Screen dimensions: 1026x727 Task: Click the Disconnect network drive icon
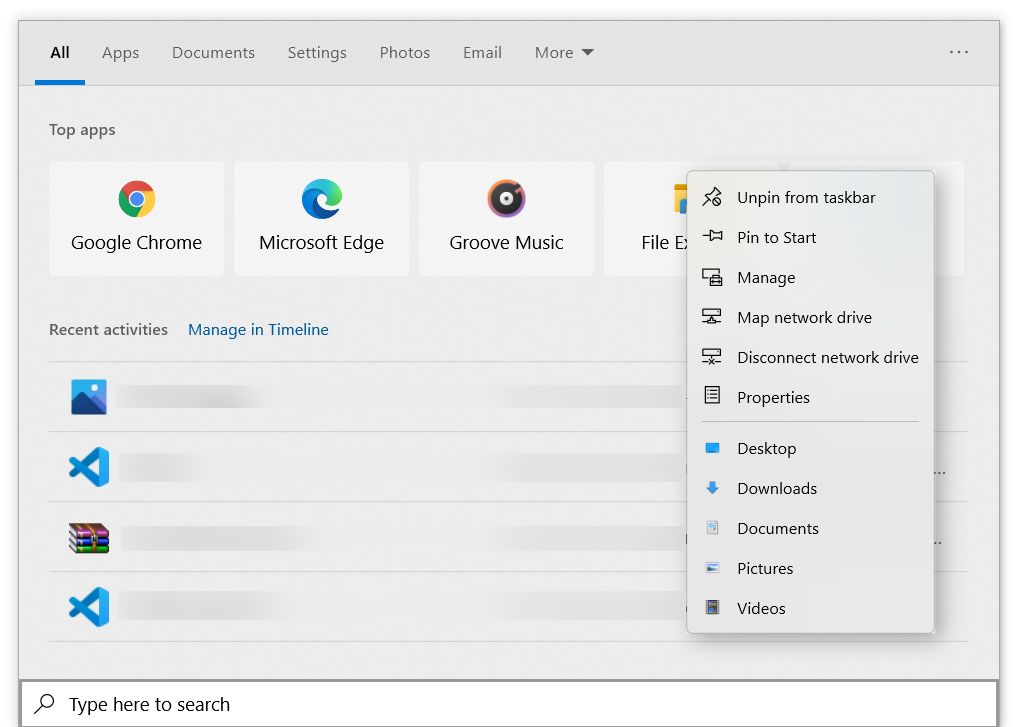click(x=712, y=357)
